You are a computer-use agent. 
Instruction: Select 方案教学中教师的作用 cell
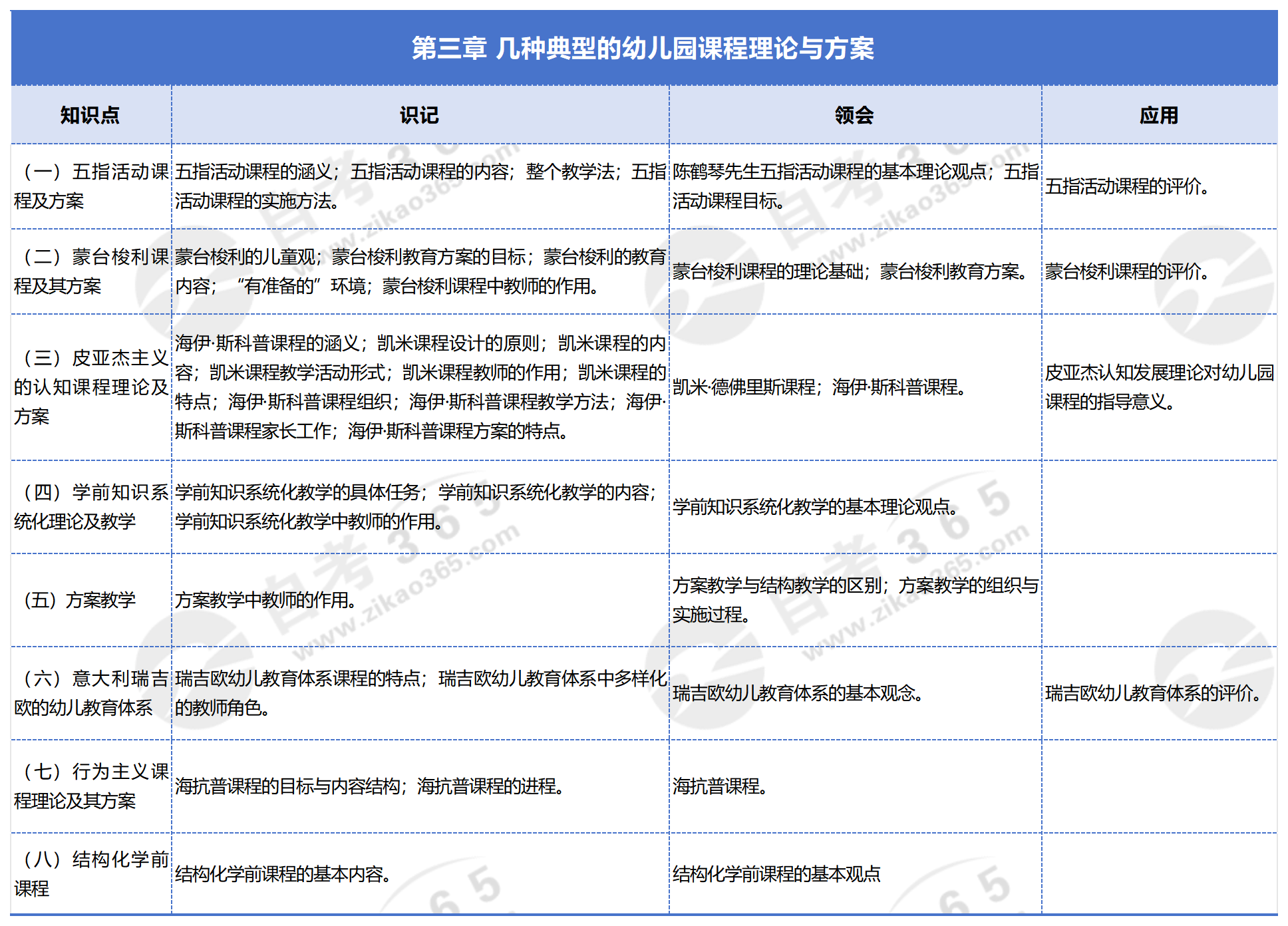click(x=266, y=600)
